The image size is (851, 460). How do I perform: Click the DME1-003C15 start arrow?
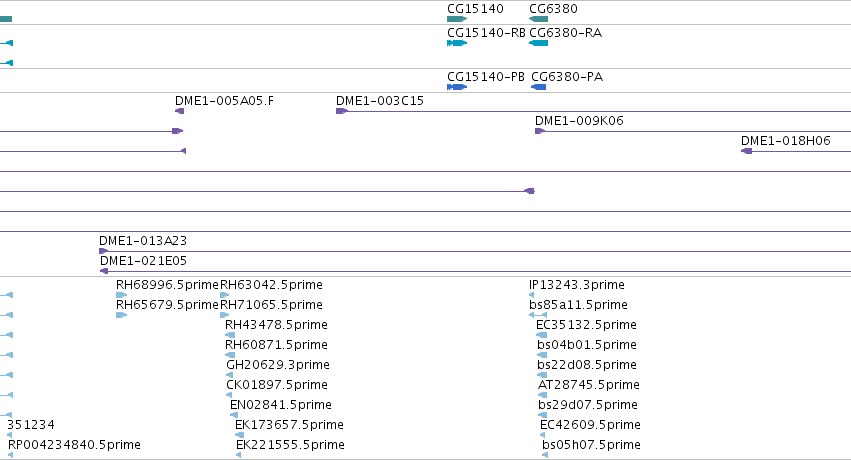pos(342,111)
